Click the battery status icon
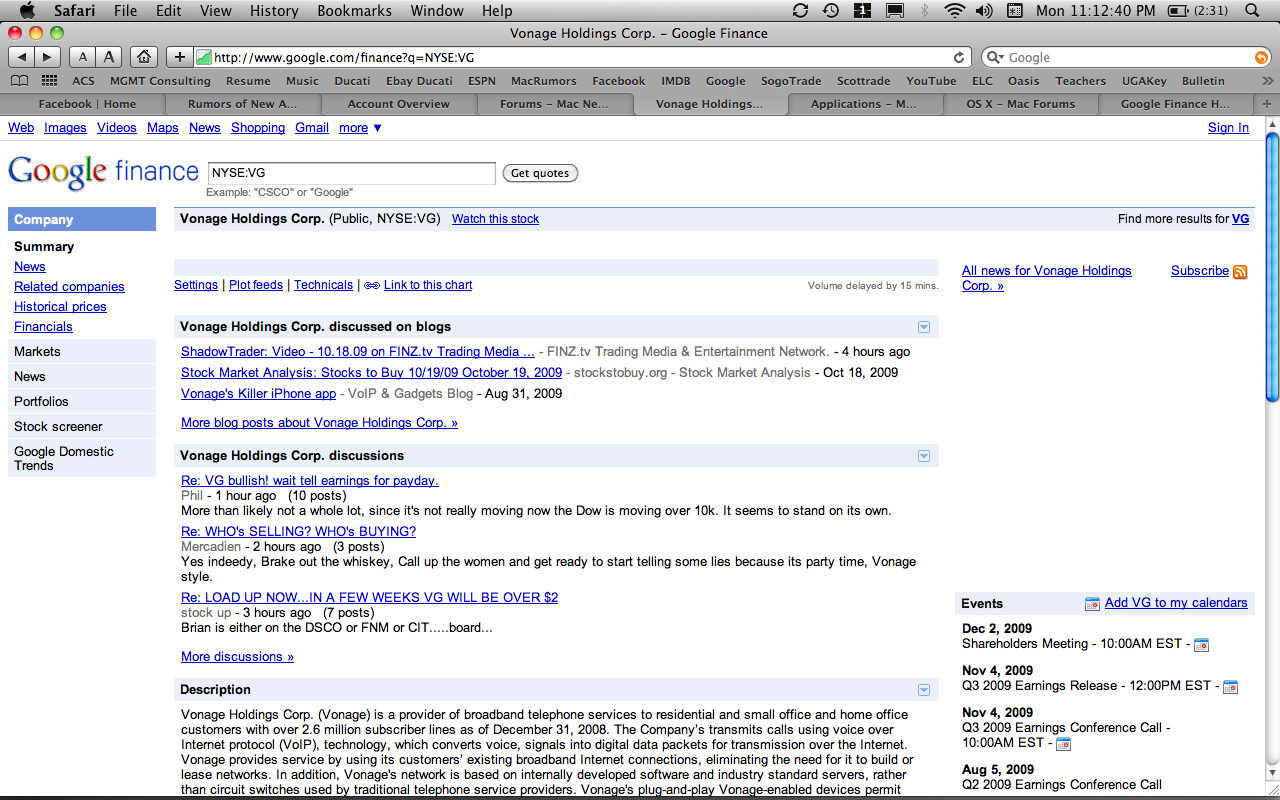This screenshot has width=1280, height=800. point(1180,11)
